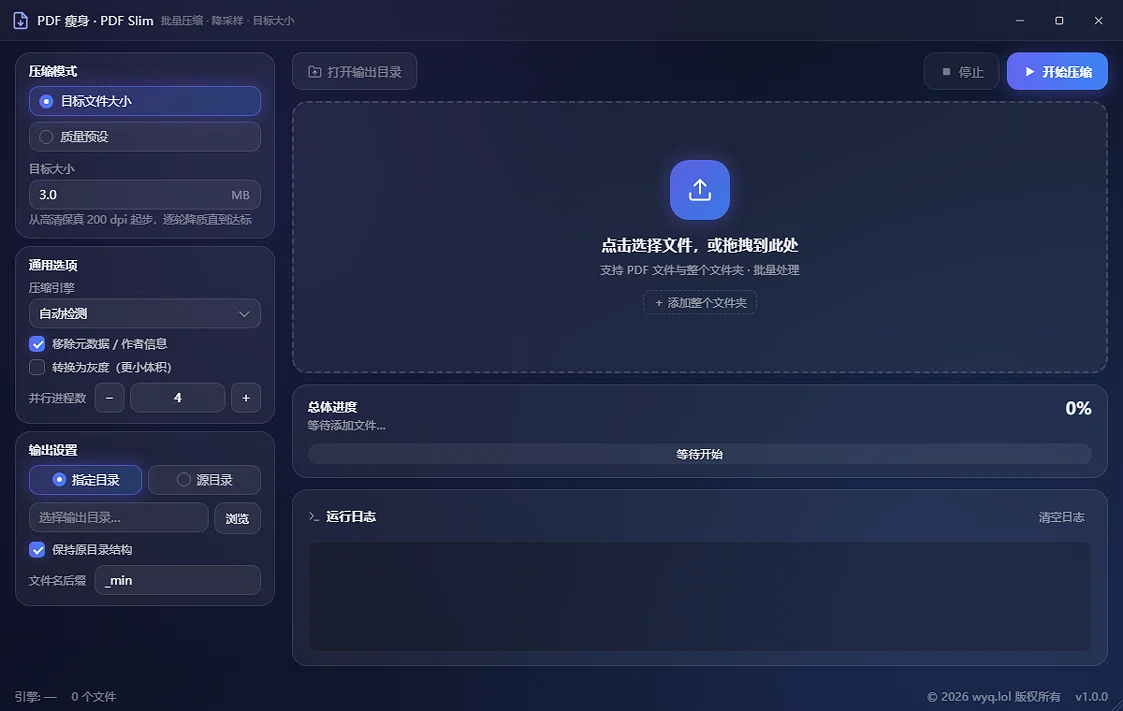The height and width of the screenshot is (711, 1123).
Task: Click the 0 个文件 status bar entry
Action: pos(93,697)
